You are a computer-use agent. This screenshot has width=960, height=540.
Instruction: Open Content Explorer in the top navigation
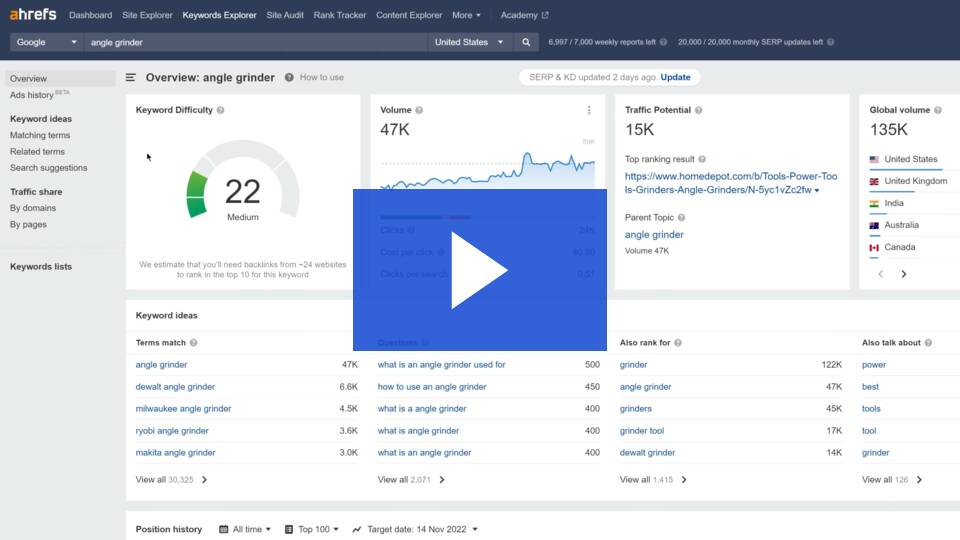(409, 15)
